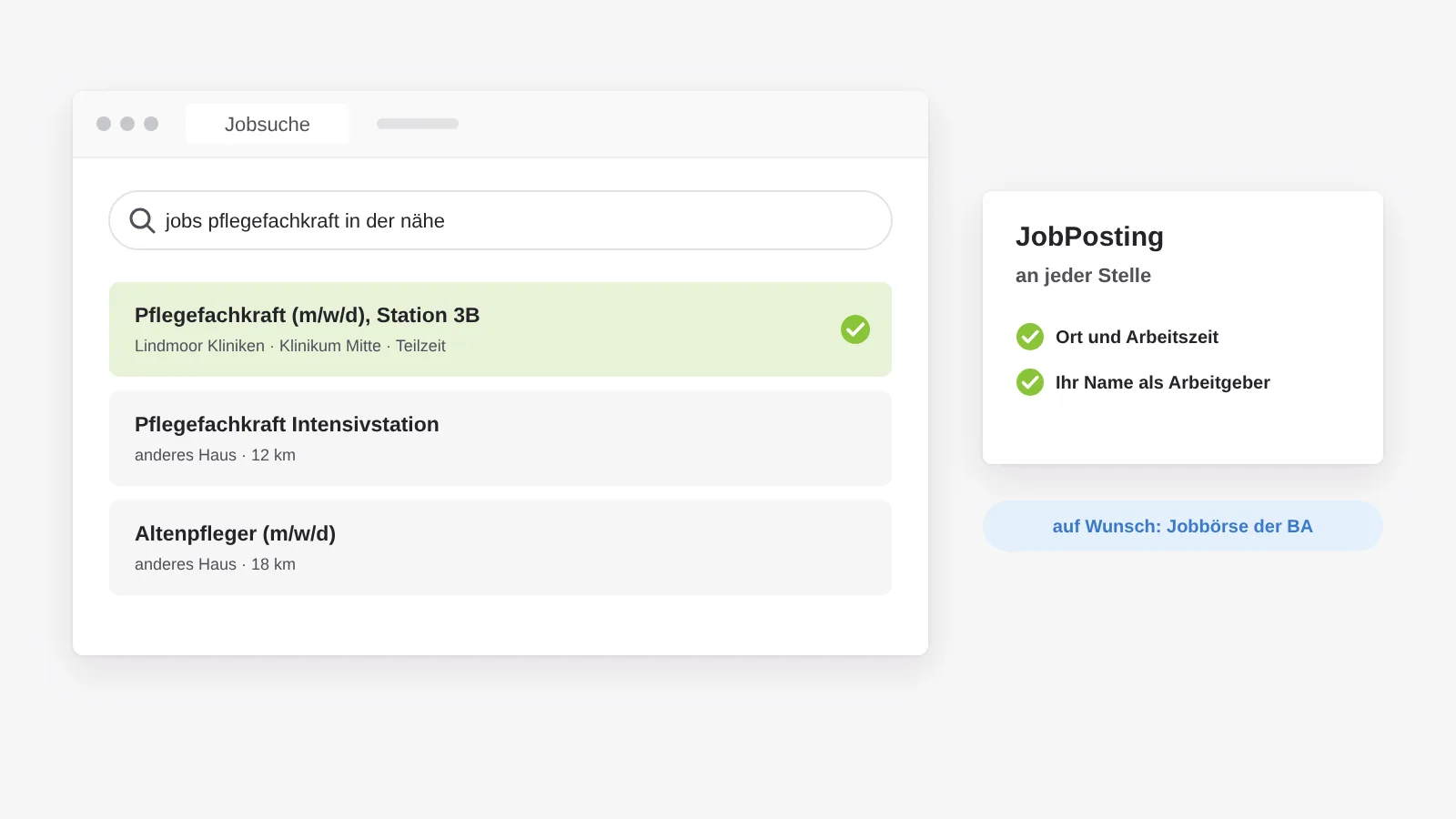
Task: Click the magnifier search icon
Action: pyautogui.click(x=142, y=220)
